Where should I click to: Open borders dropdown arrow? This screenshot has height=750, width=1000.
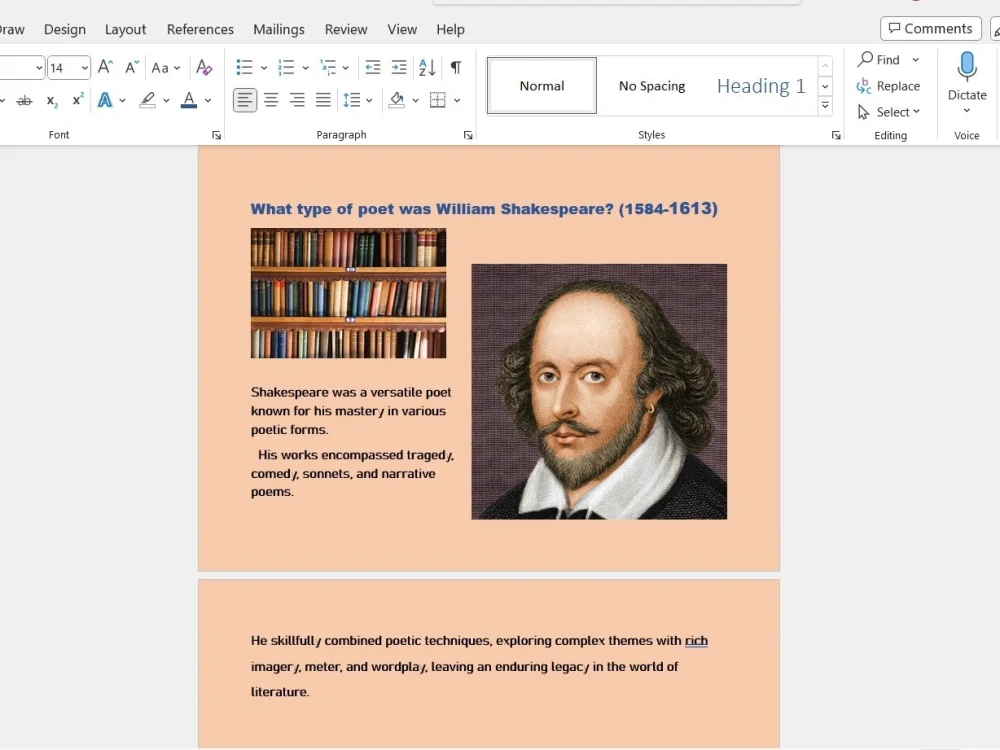[x=457, y=101]
